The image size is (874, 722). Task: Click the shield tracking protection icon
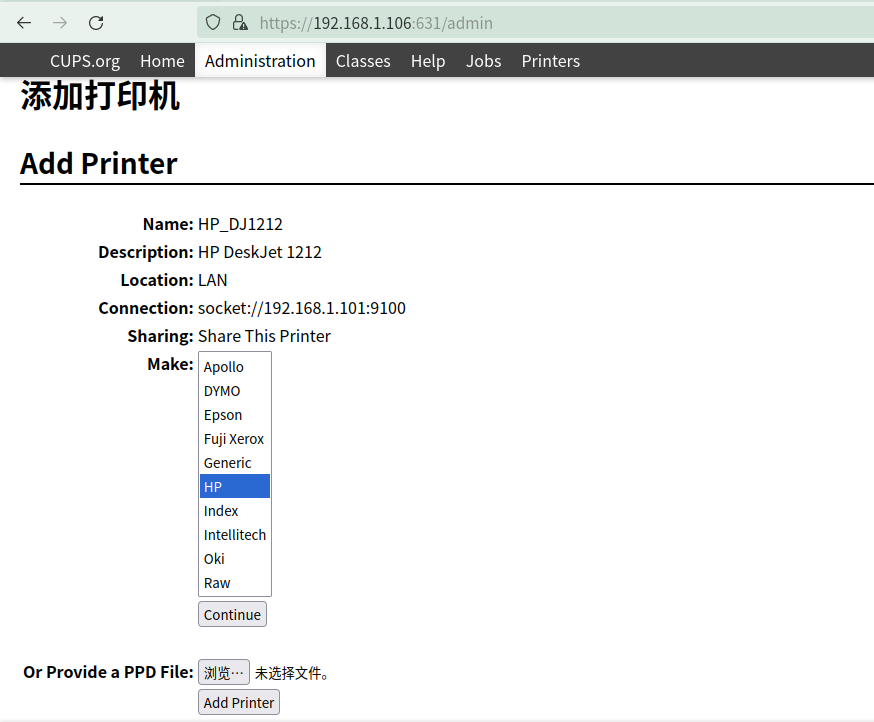pos(212,22)
